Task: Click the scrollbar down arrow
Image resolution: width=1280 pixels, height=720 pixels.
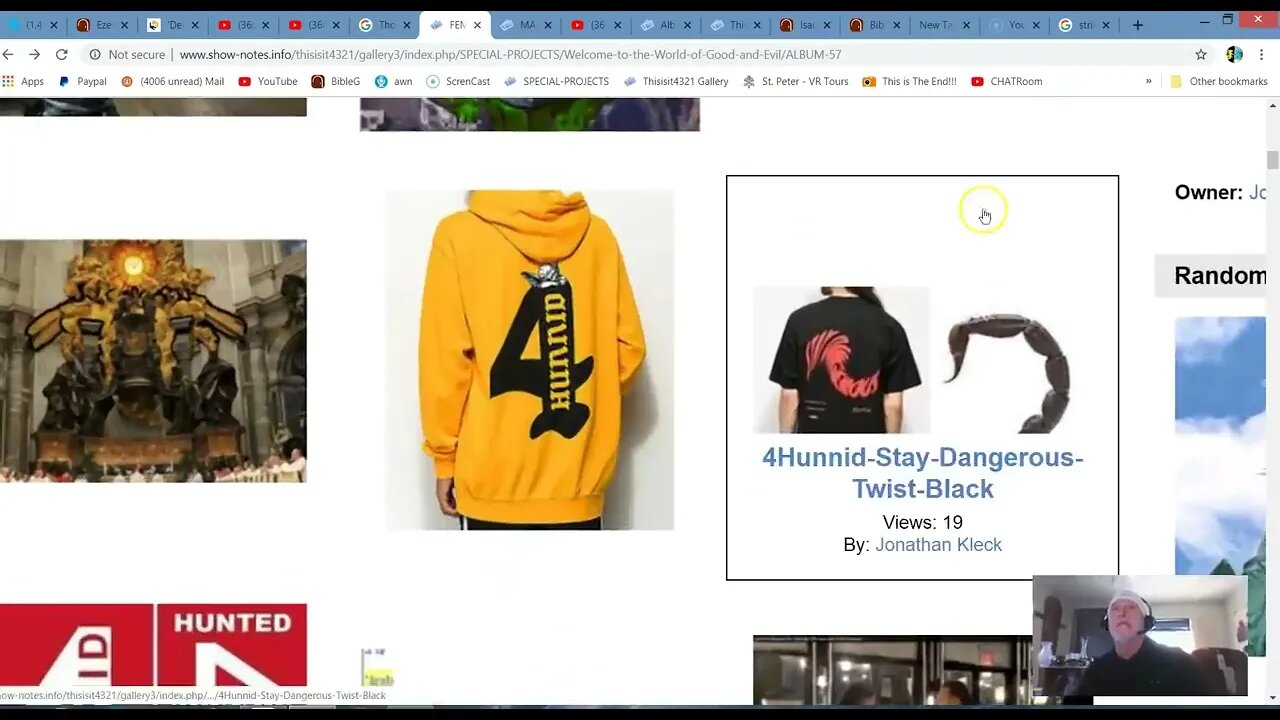Action: [x=1273, y=698]
